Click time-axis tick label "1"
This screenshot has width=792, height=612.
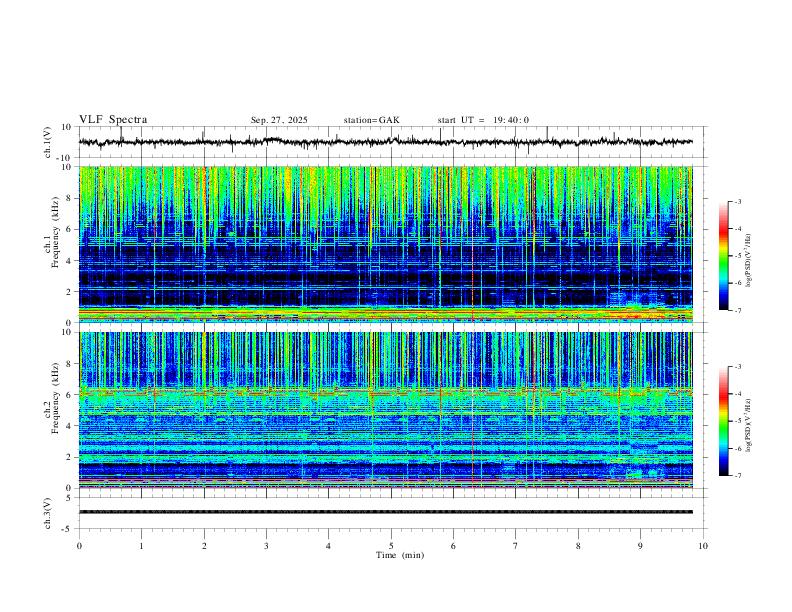141,546
